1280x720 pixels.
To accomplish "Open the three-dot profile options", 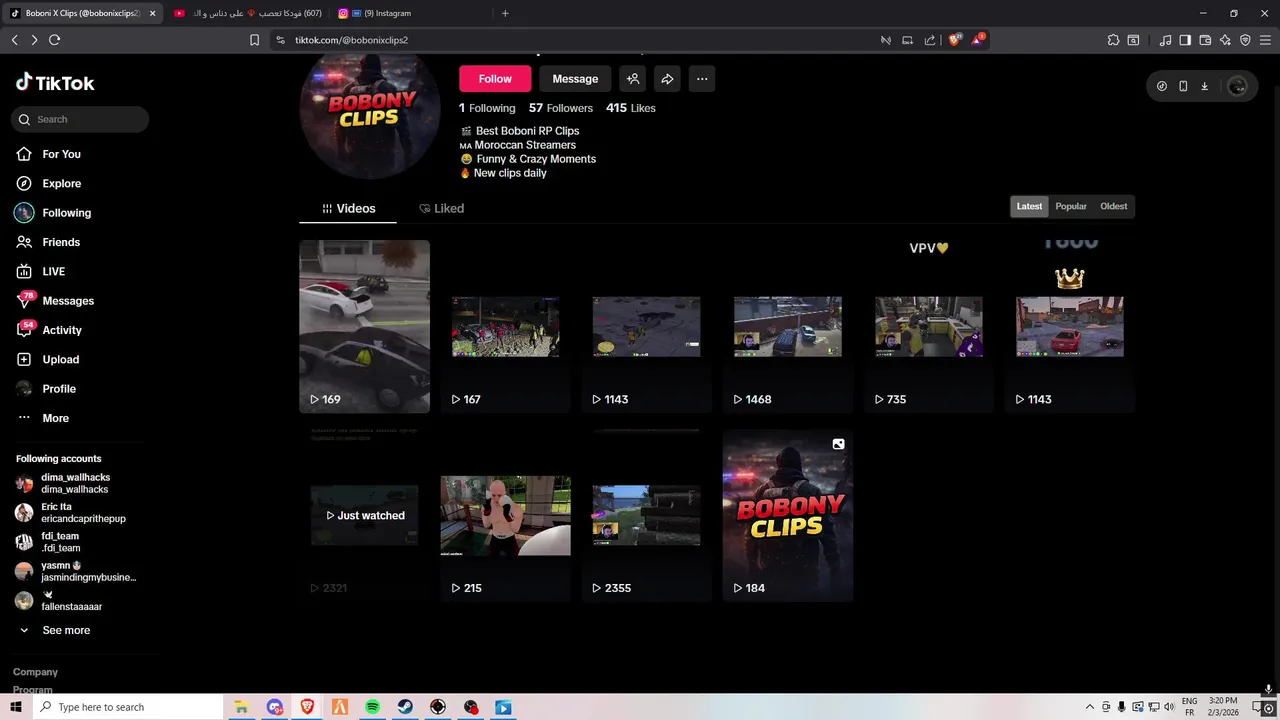I will (x=702, y=79).
